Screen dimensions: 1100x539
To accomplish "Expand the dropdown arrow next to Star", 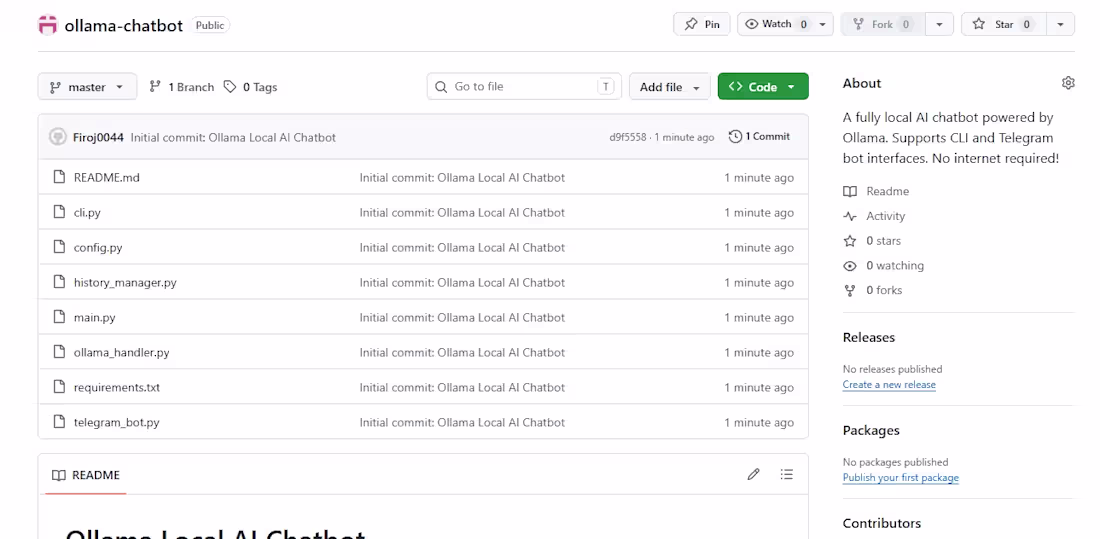I will coord(1060,24).
